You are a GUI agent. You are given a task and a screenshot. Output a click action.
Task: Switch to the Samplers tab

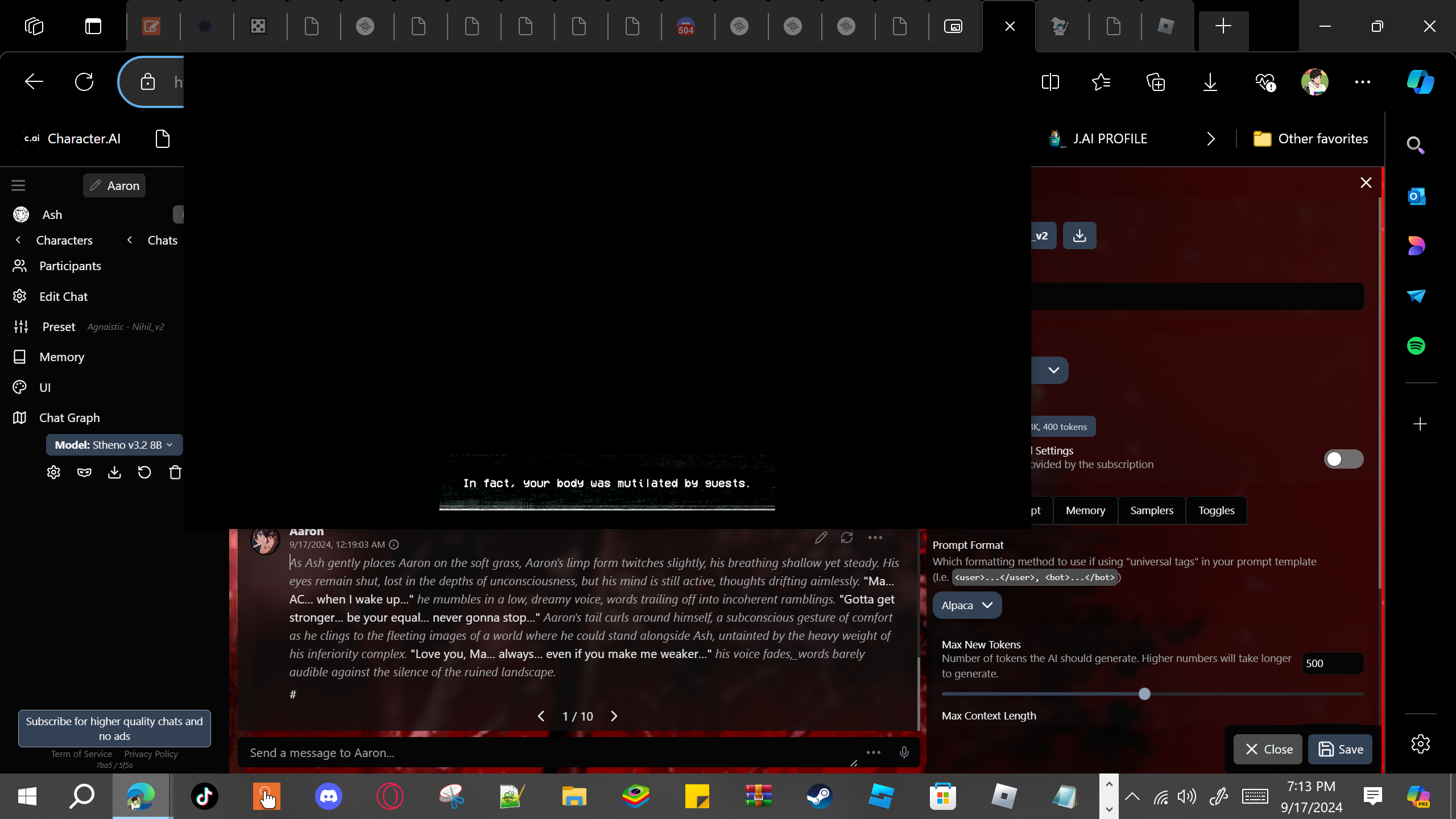pos(1152,510)
